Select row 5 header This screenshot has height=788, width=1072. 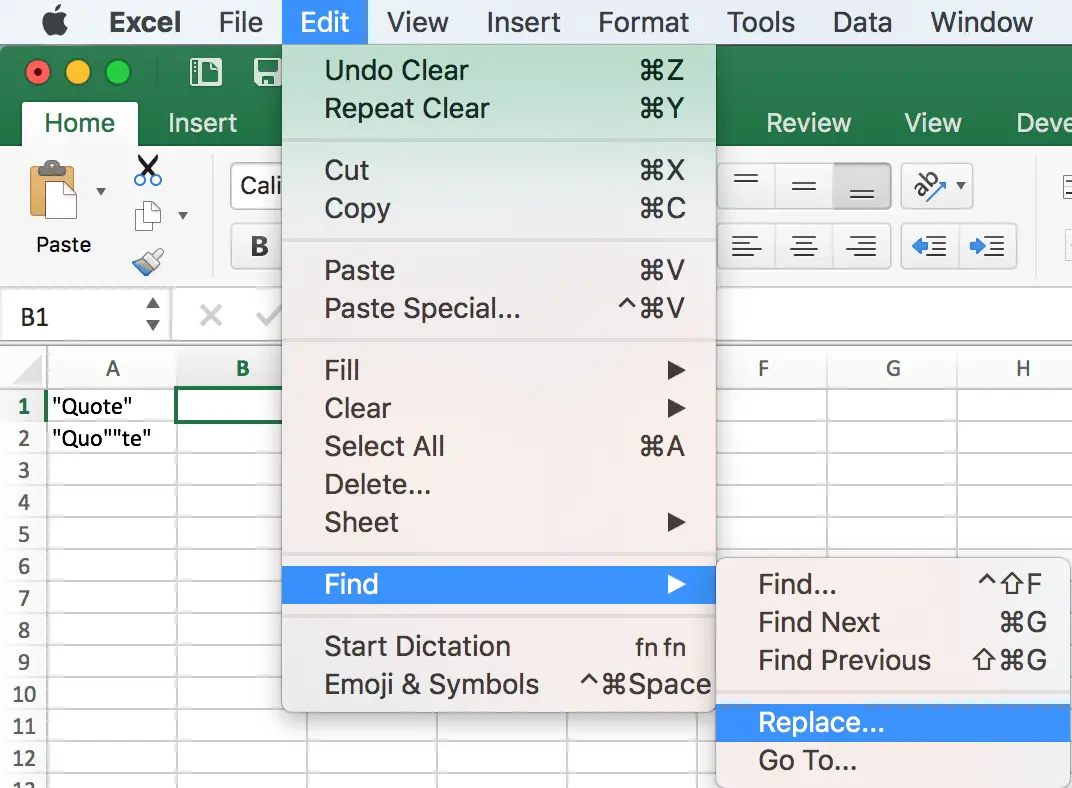(x=23, y=534)
